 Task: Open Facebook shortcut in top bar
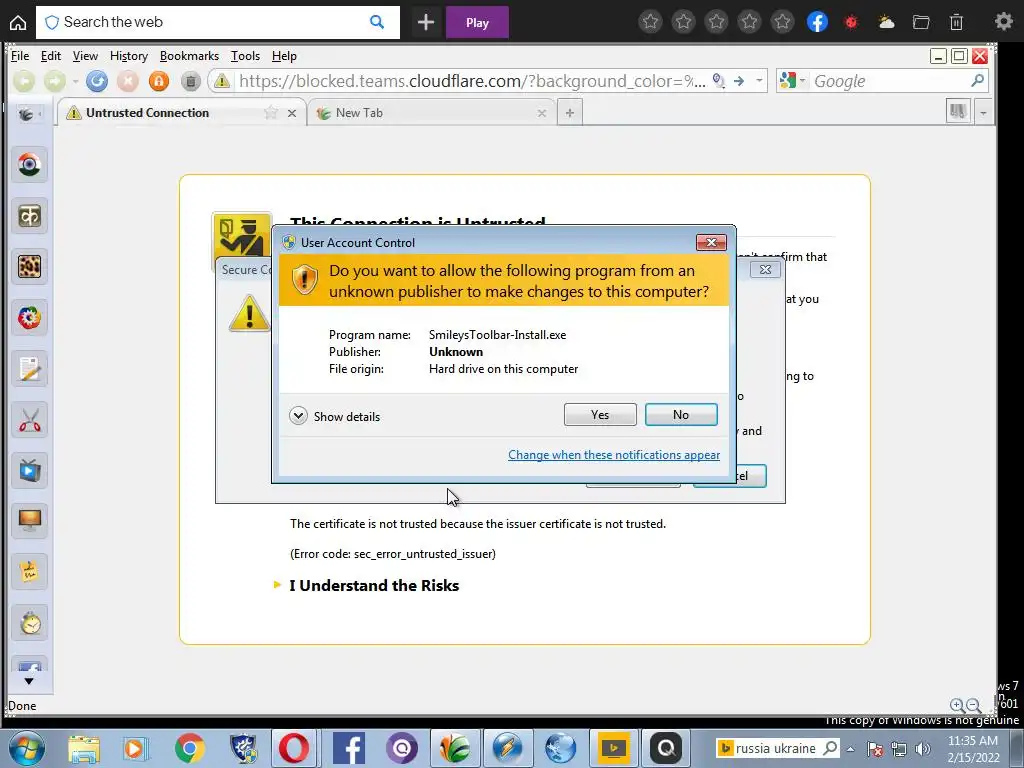817,22
